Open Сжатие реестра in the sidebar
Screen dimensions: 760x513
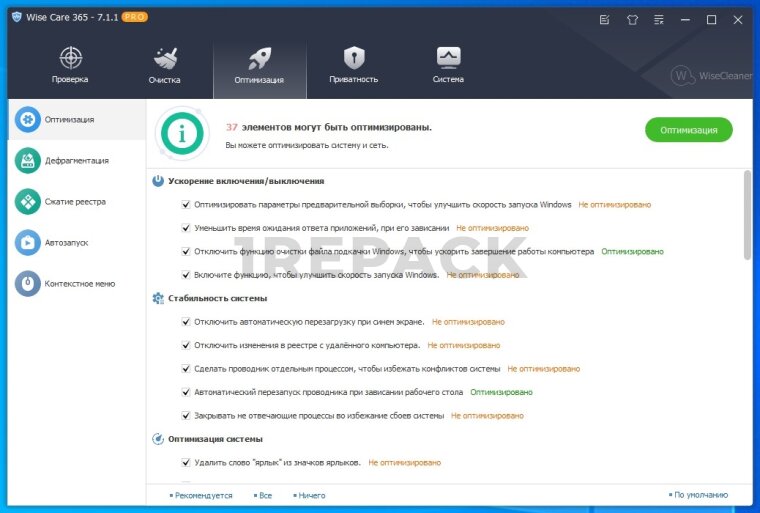pos(75,201)
